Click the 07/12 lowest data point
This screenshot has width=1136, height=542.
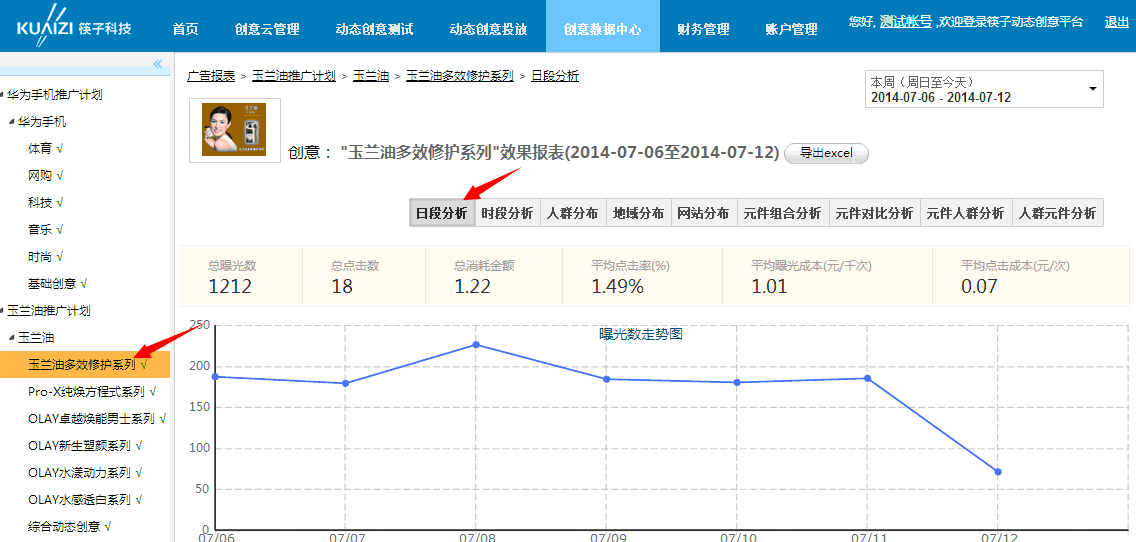point(998,472)
